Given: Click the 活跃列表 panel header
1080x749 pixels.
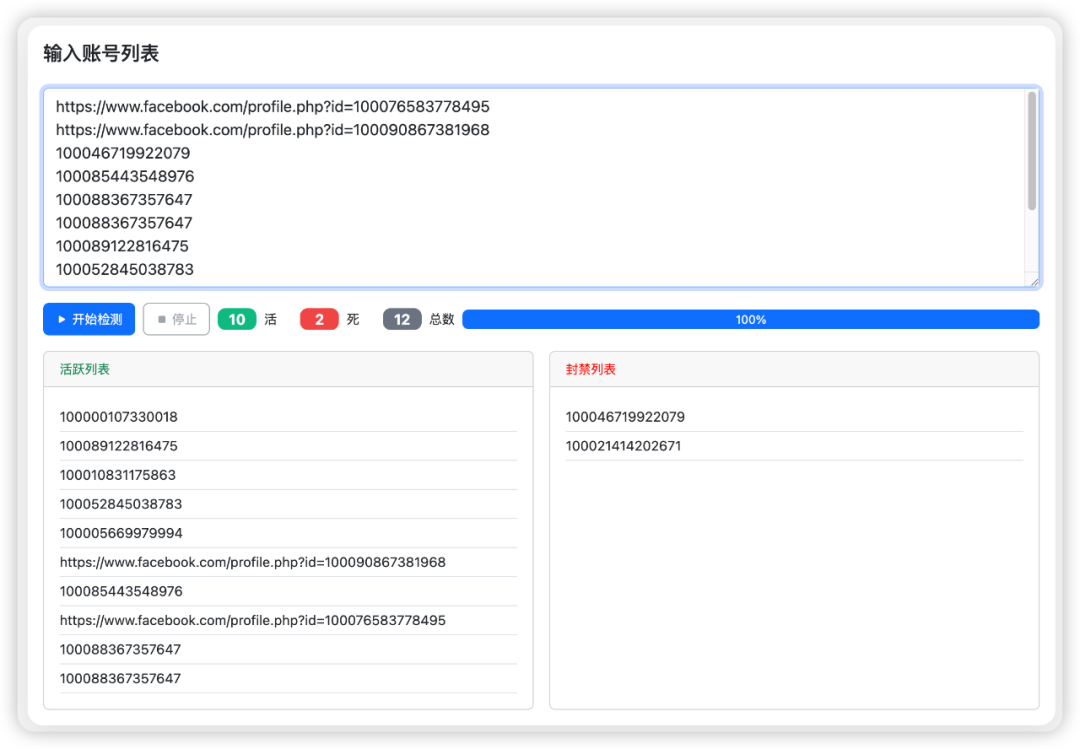Looking at the screenshot, I should pyautogui.click(x=289, y=369).
